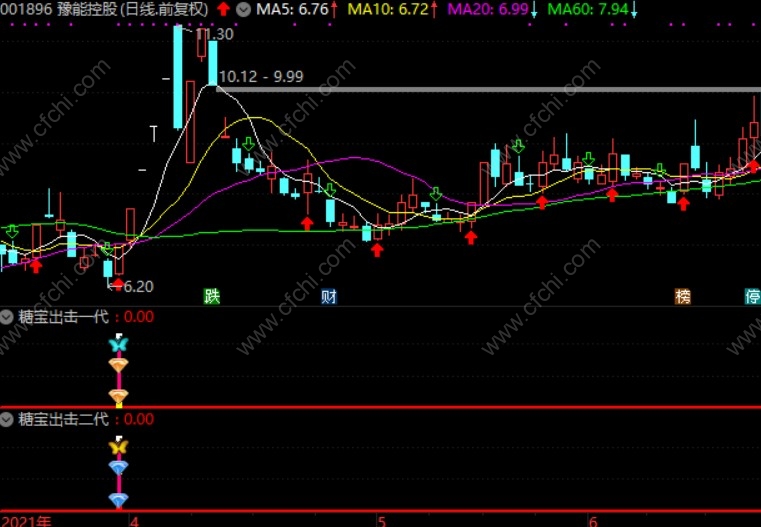This screenshot has width=761, height=527.
Task: Click the 糖宝出击一代 indicator name
Action: [63, 317]
